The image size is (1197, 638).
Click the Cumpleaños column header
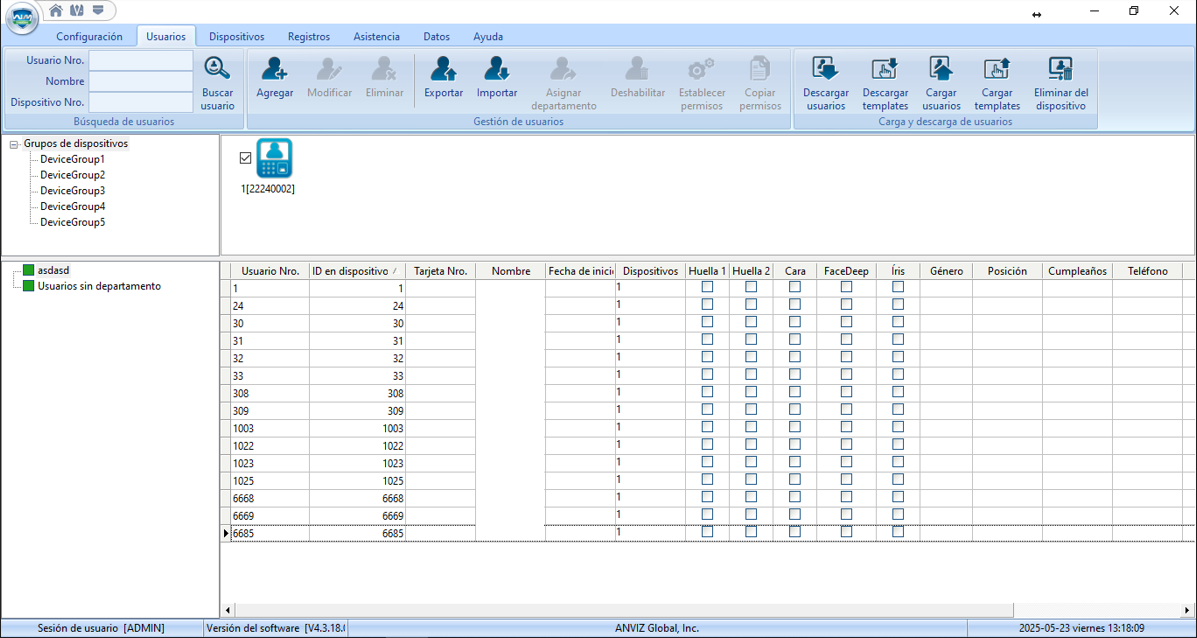(x=1077, y=271)
